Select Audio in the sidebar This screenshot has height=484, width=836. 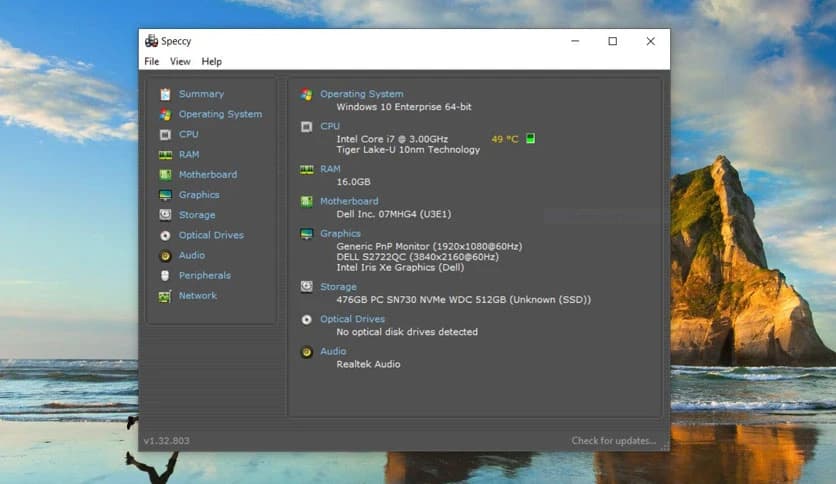pyautogui.click(x=192, y=255)
